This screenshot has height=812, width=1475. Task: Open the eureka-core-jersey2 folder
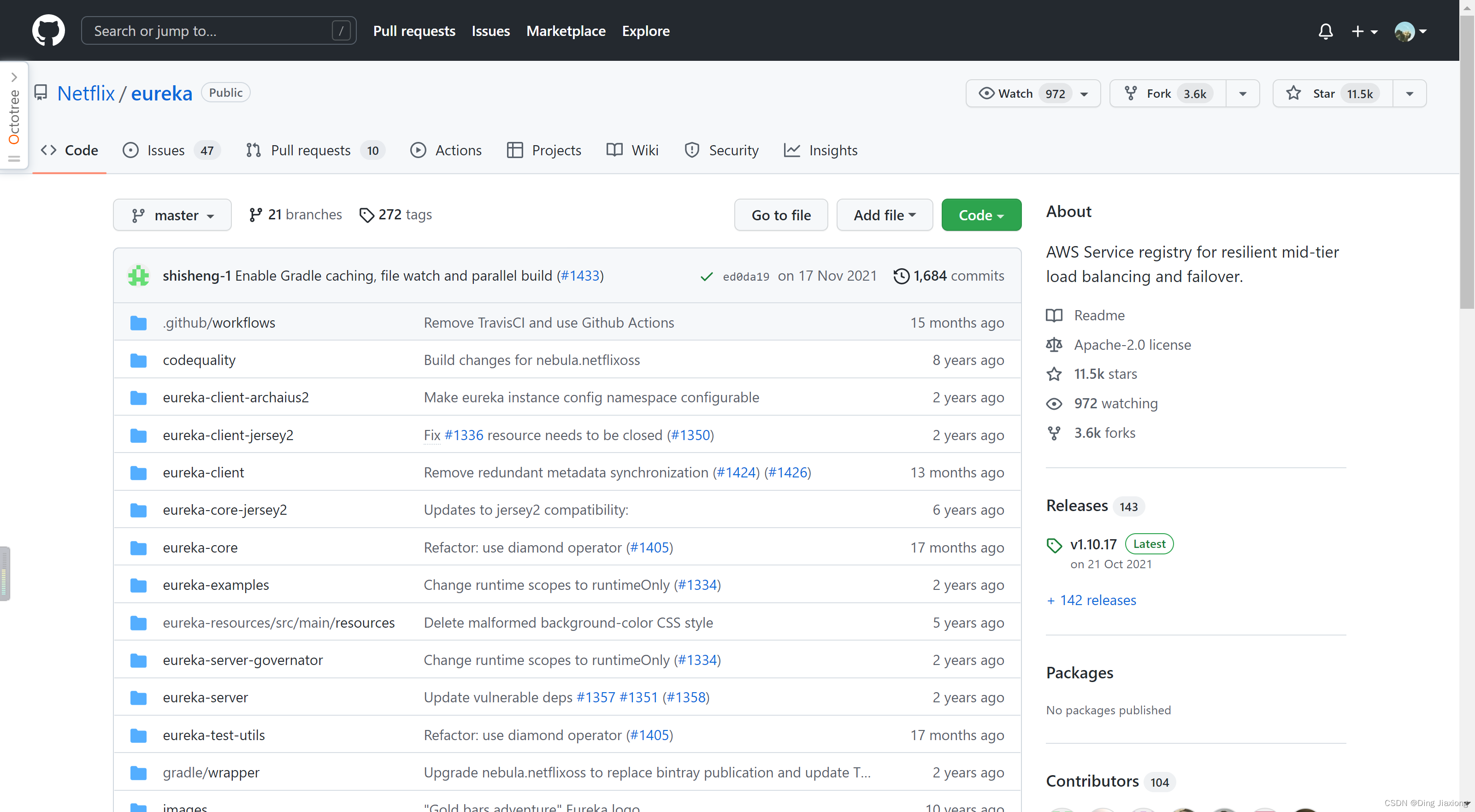coord(224,510)
